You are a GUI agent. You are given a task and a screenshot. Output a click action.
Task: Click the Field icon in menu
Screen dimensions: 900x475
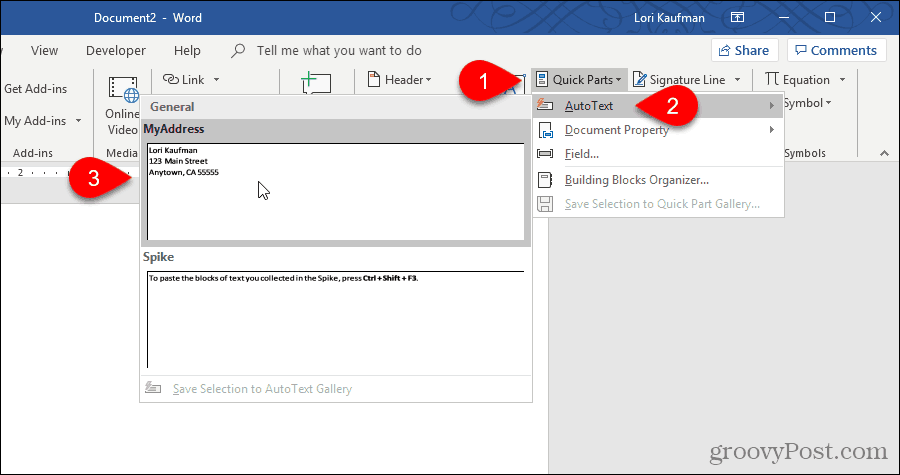[545, 154]
